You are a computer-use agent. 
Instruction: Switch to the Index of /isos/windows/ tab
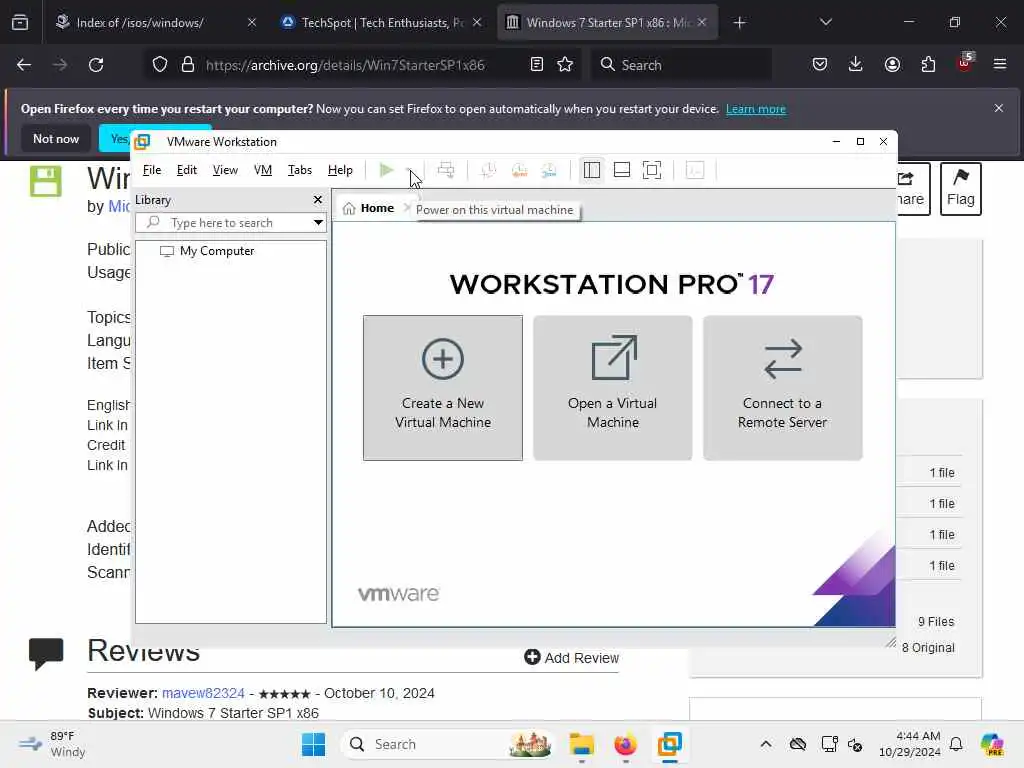[x=140, y=23]
